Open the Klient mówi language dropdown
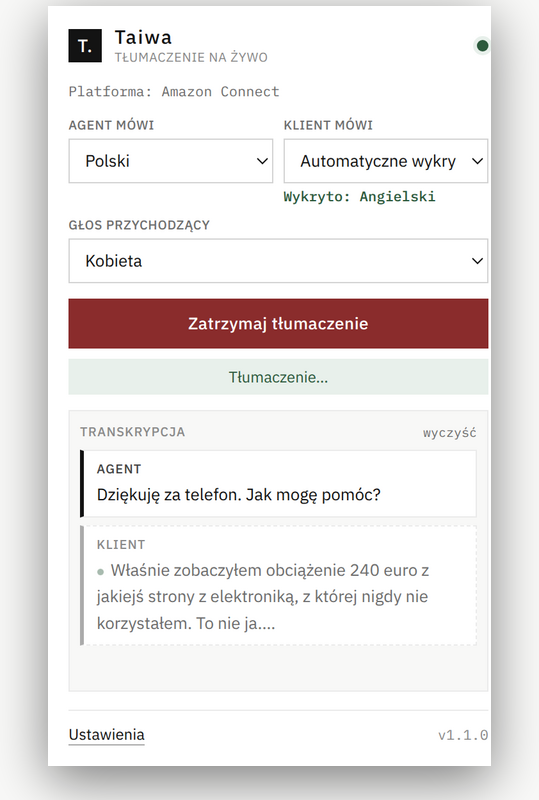539x800 pixels. [x=385, y=161]
